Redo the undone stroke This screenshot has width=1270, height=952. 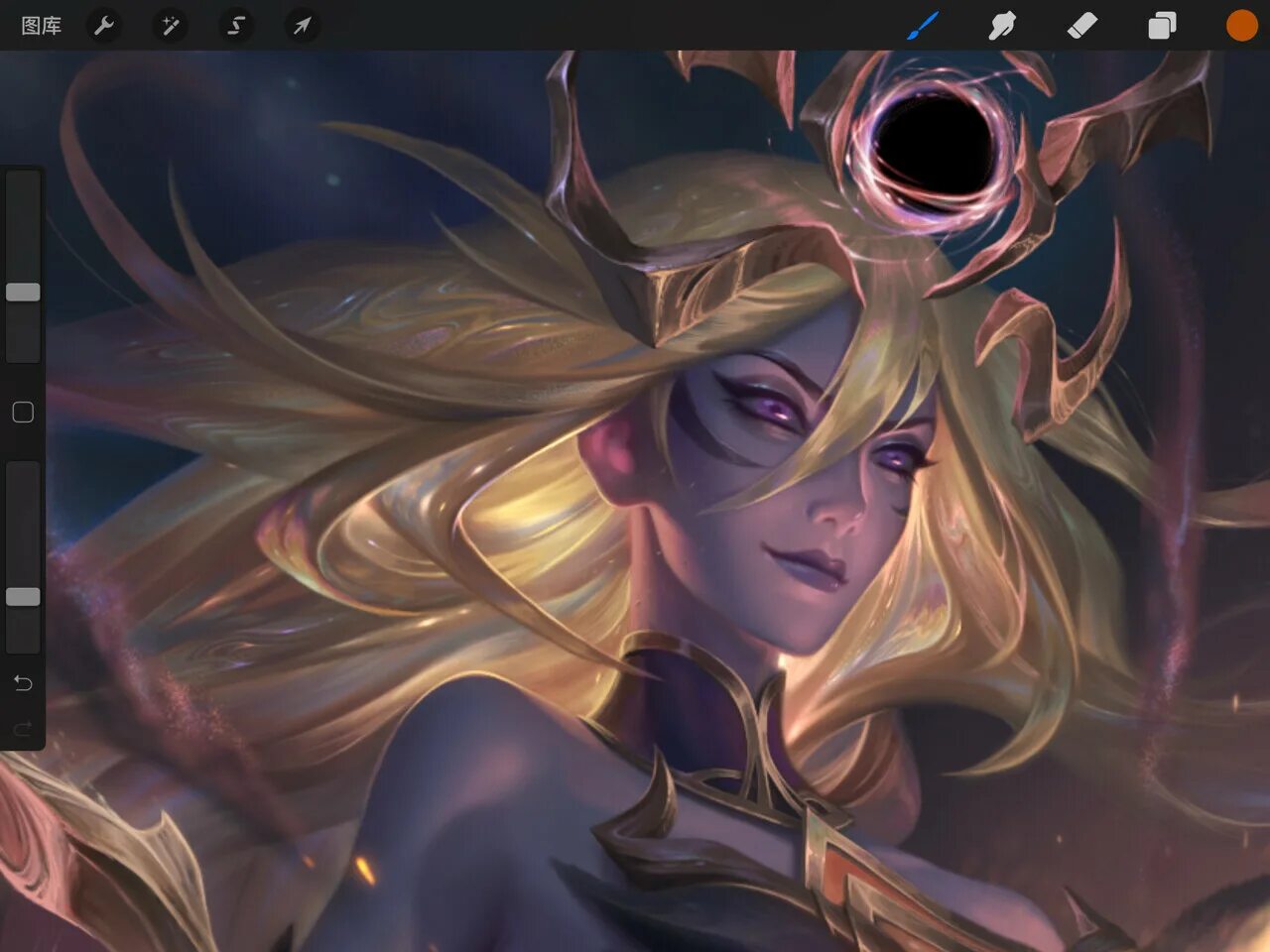[x=23, y=728]
